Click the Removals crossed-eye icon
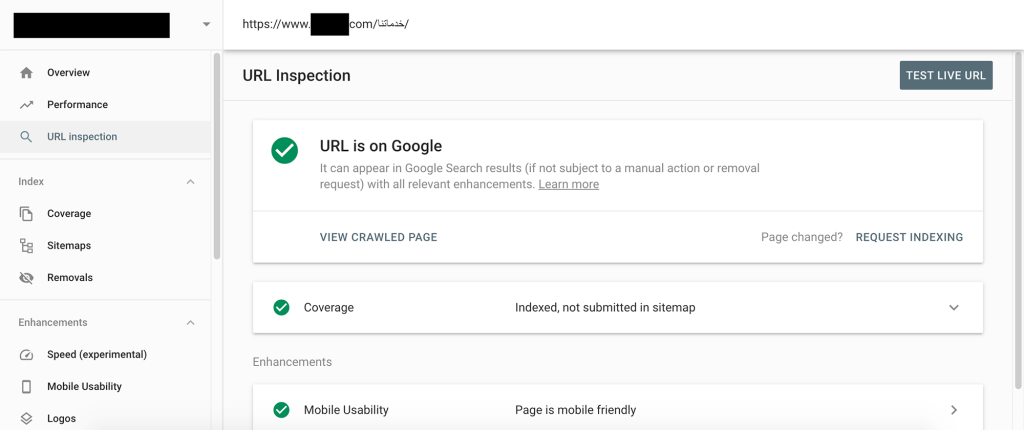This screenshot has width=1024, height=430. tap(26, 278)
